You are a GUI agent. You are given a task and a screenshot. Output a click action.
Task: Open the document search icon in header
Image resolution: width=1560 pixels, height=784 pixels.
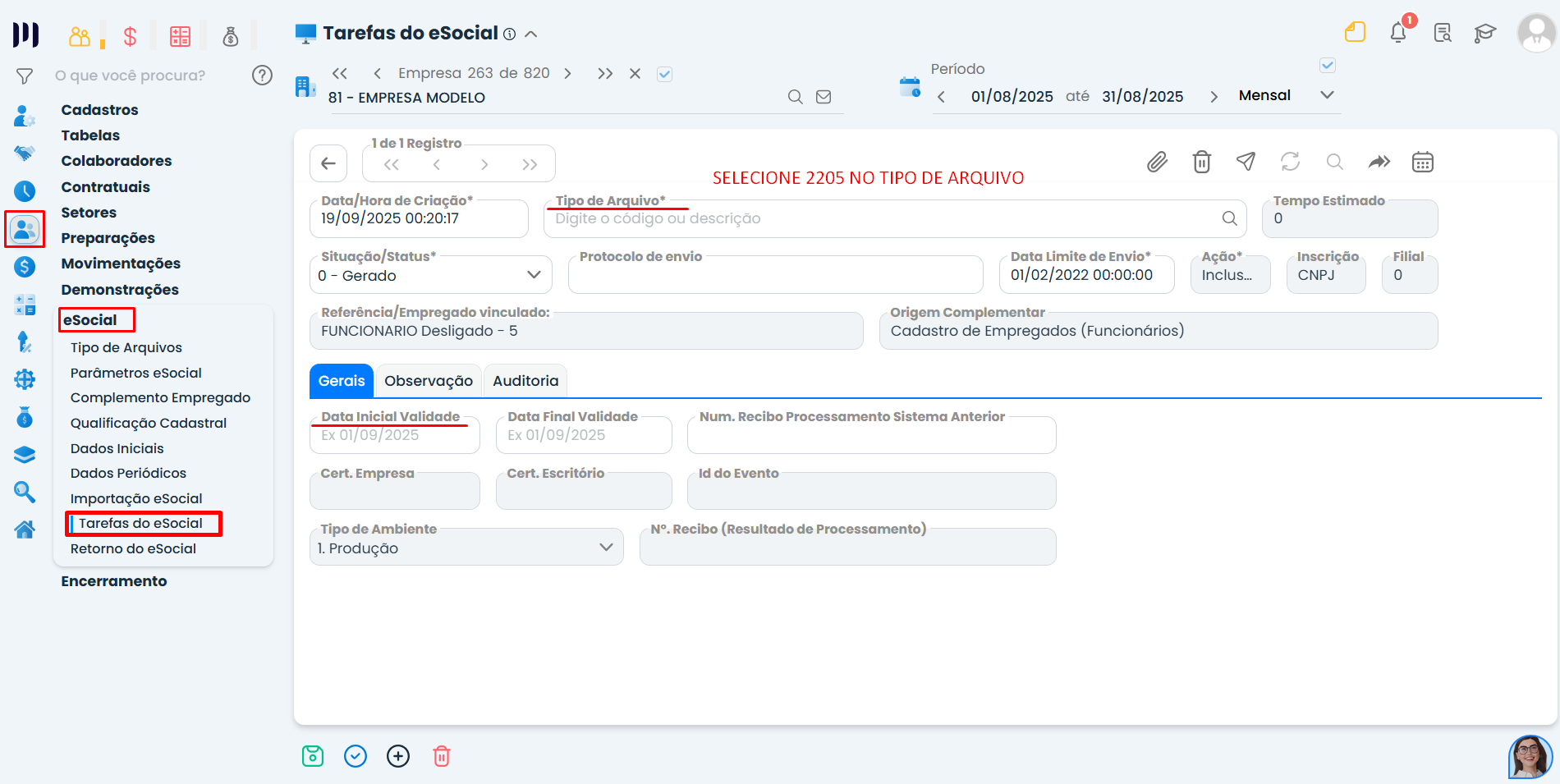point(1443,33)
